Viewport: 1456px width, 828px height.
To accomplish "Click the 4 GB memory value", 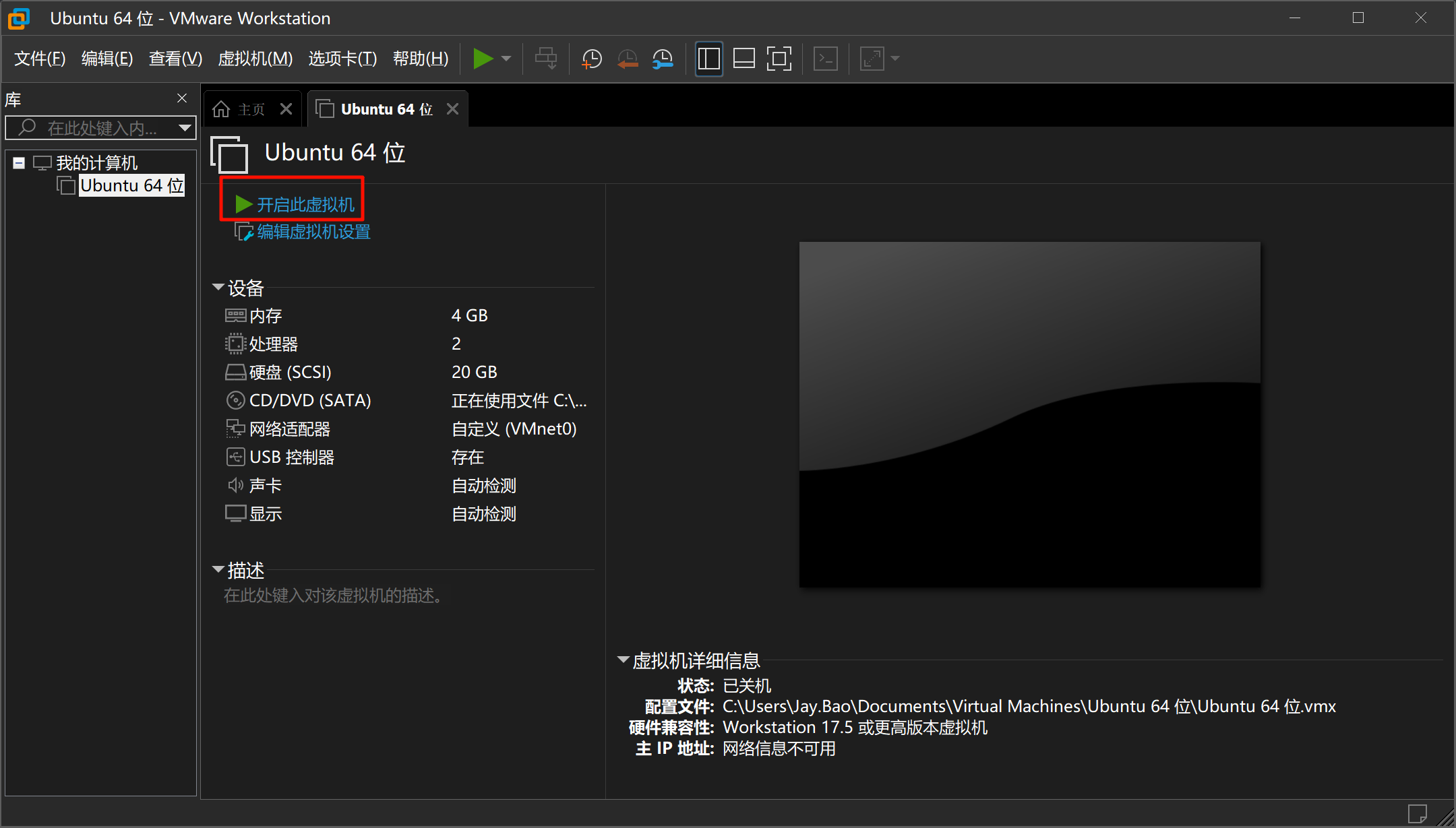I will (470, 315).
